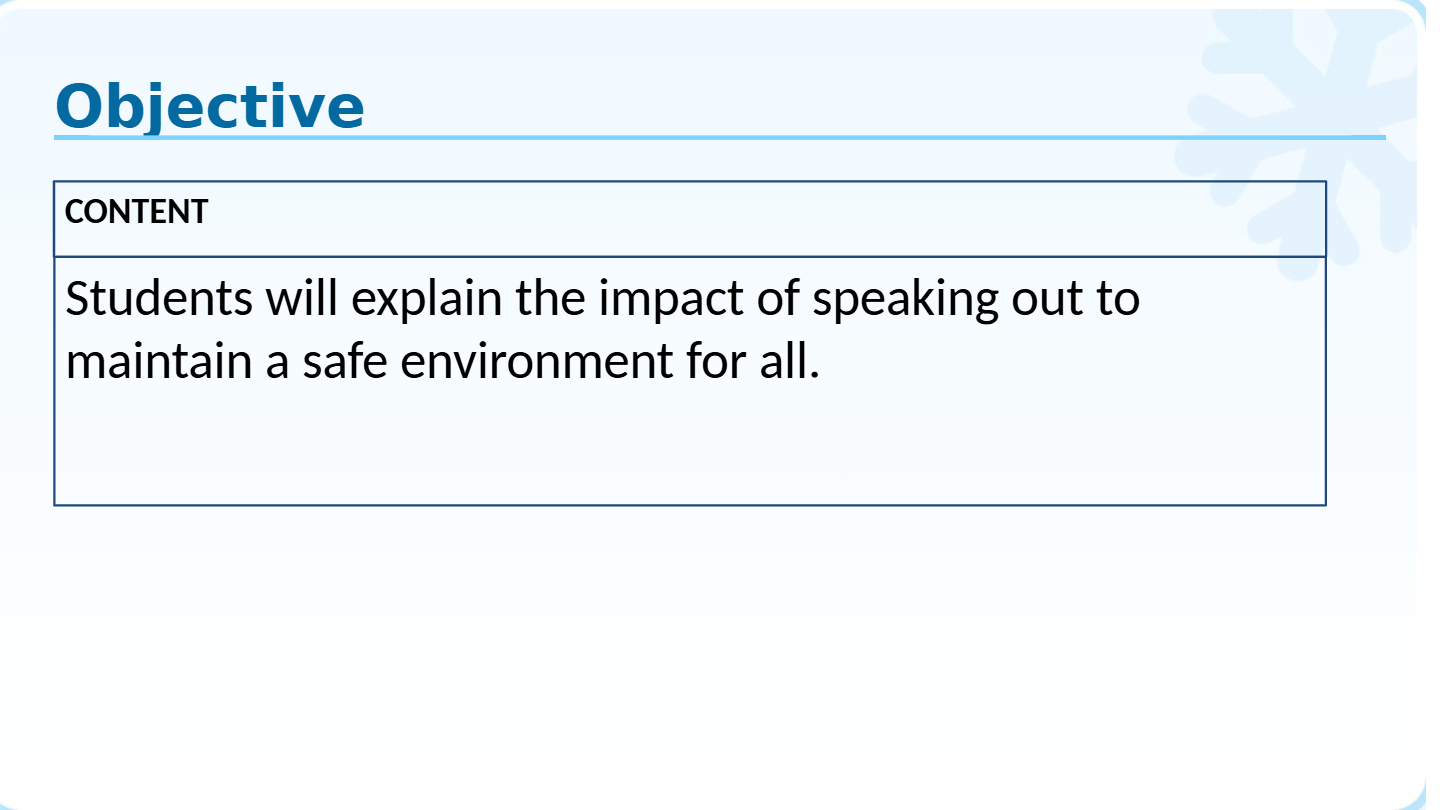The width and height of the screenshot is (1440, 810).
Task: Click the word "will" in the first line
Action: pos(301,298)
